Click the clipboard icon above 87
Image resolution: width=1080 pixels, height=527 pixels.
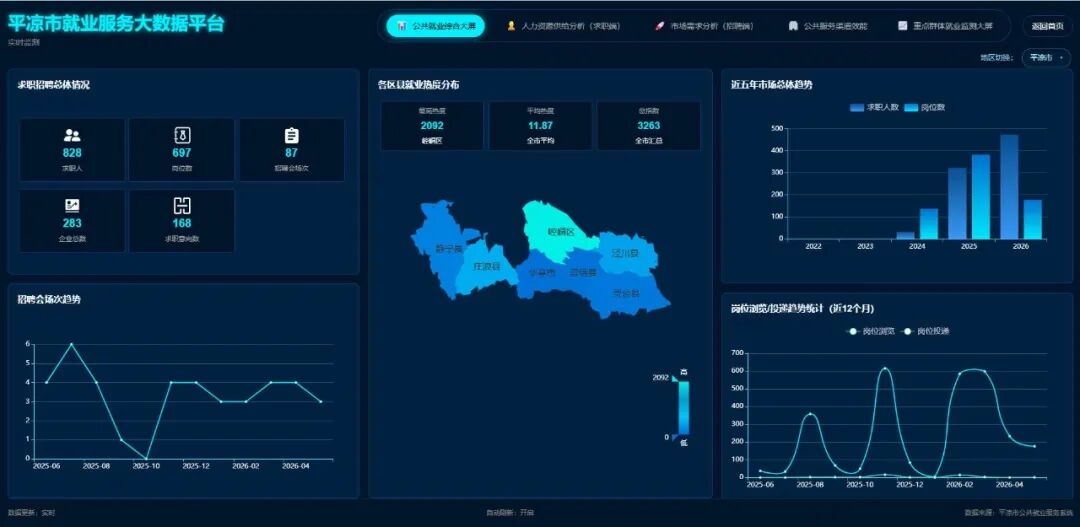pyautogui.click(x=291, y=136)
